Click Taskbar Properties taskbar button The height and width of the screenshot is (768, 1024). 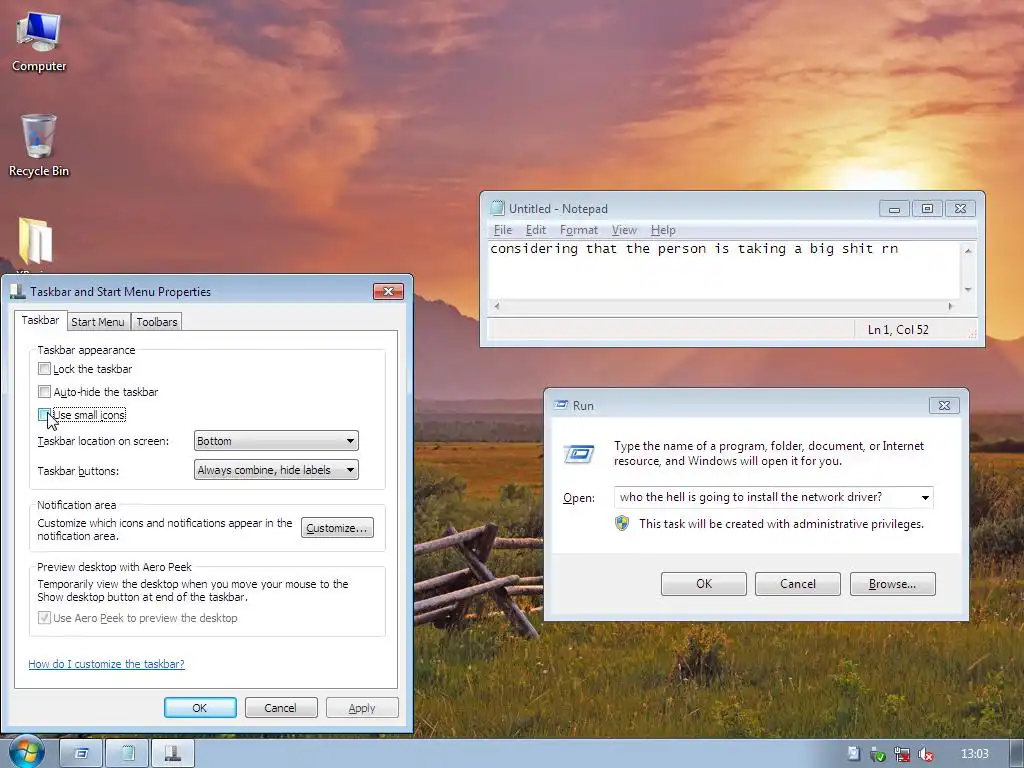click(173, 754)
